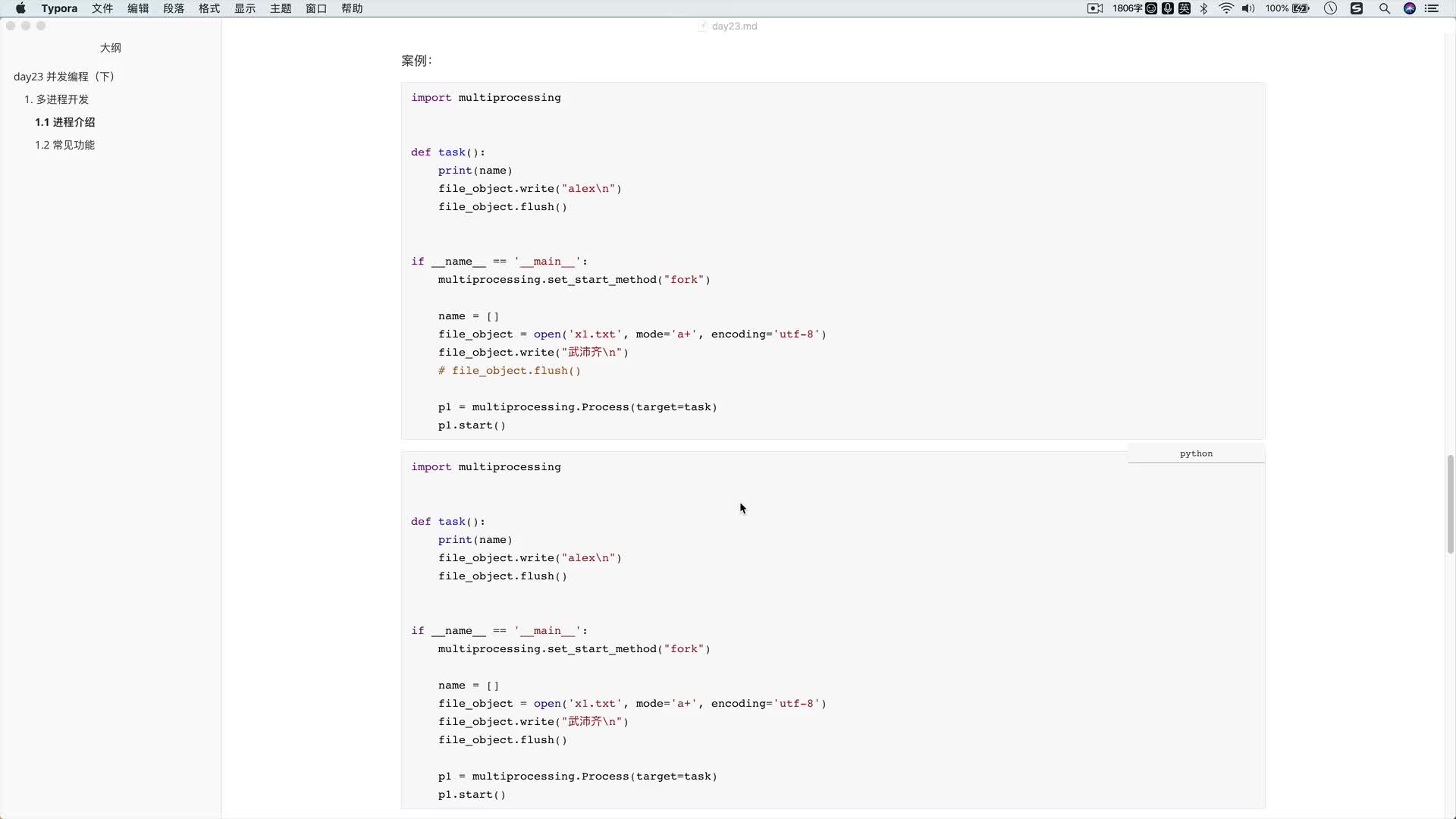Click 'name = []' in the second block
1456x819 pixels.
[x=468, y=686]
